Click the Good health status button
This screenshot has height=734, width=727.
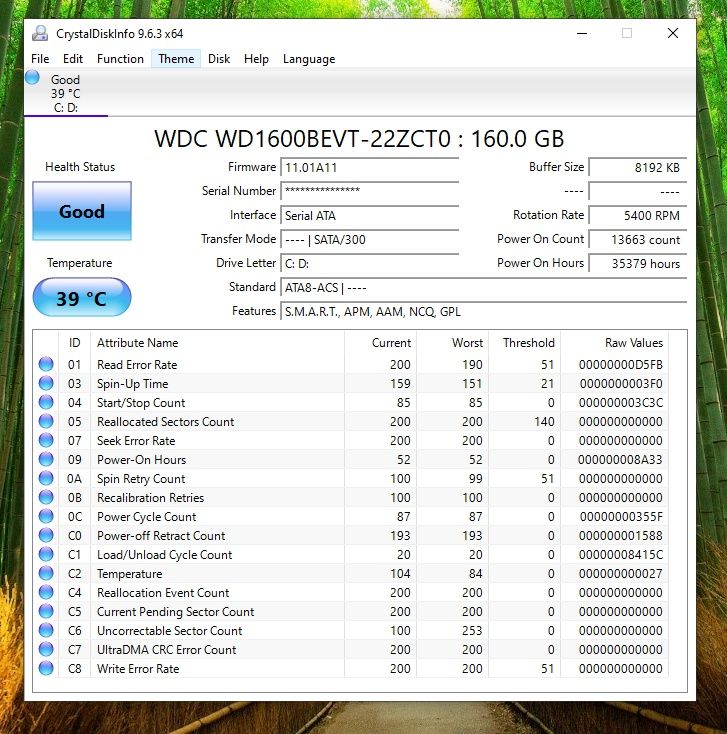coord(82,211)
